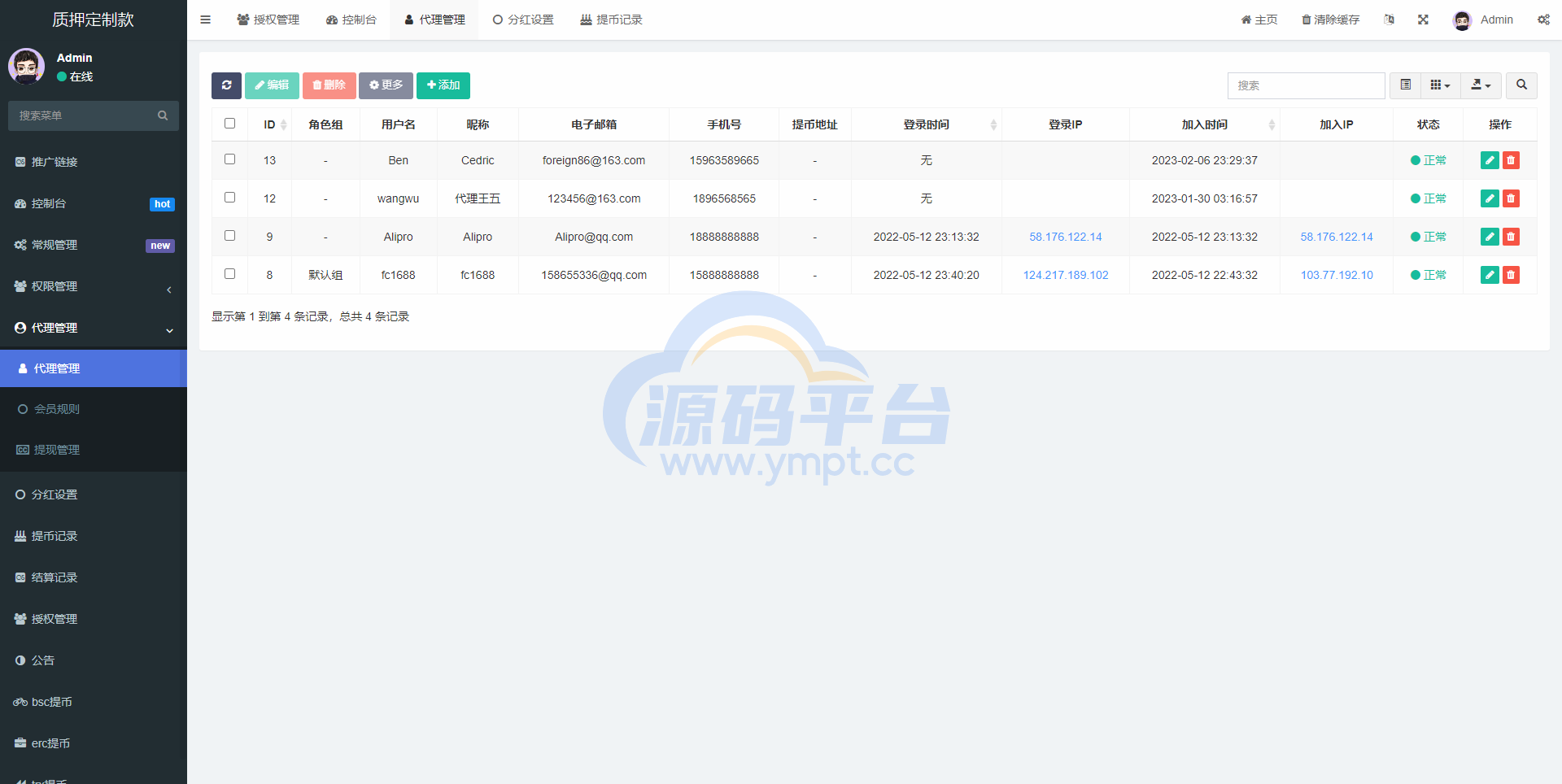Expand 权限管理 sidebar submenu
The height and width of the screenshot is (784, 1562).
94,286
